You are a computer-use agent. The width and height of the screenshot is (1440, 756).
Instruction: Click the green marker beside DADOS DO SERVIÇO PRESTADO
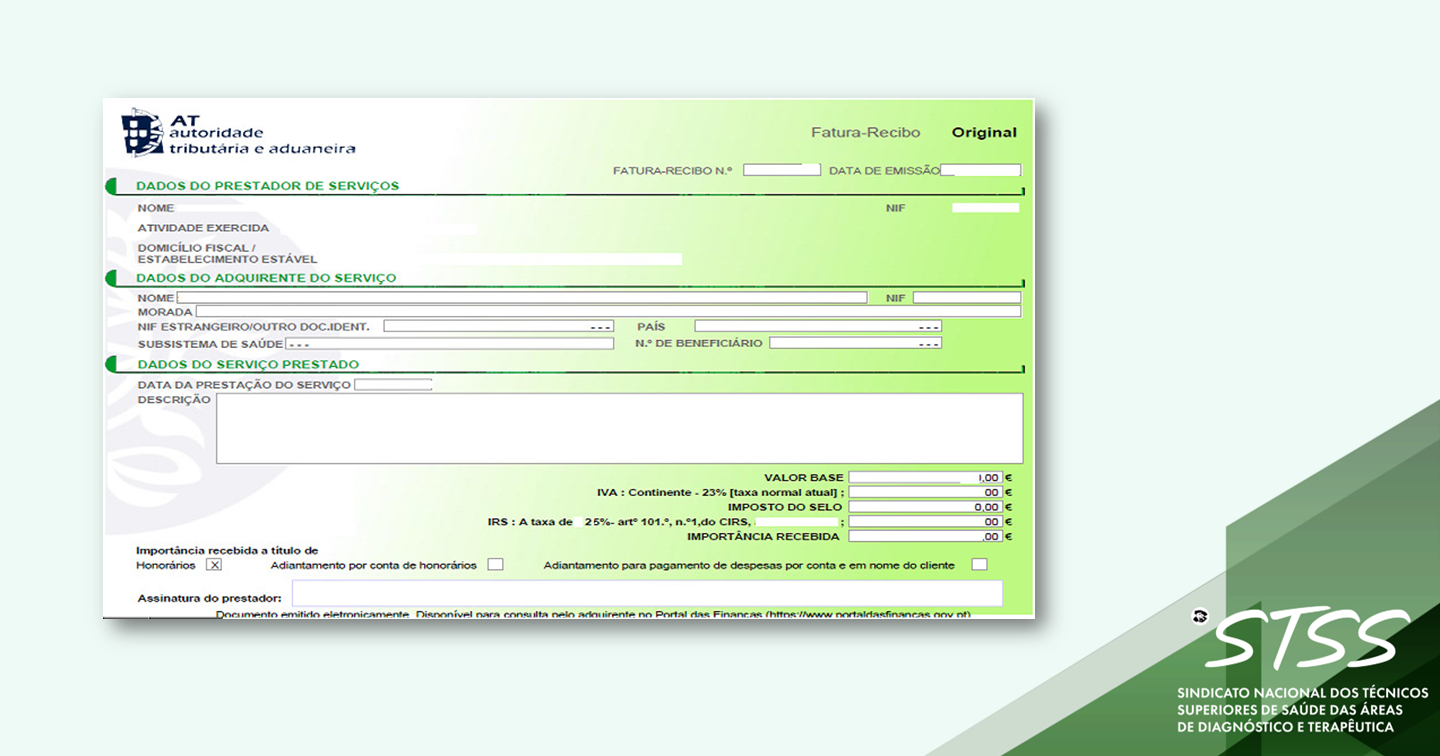(x=110, y=364)
